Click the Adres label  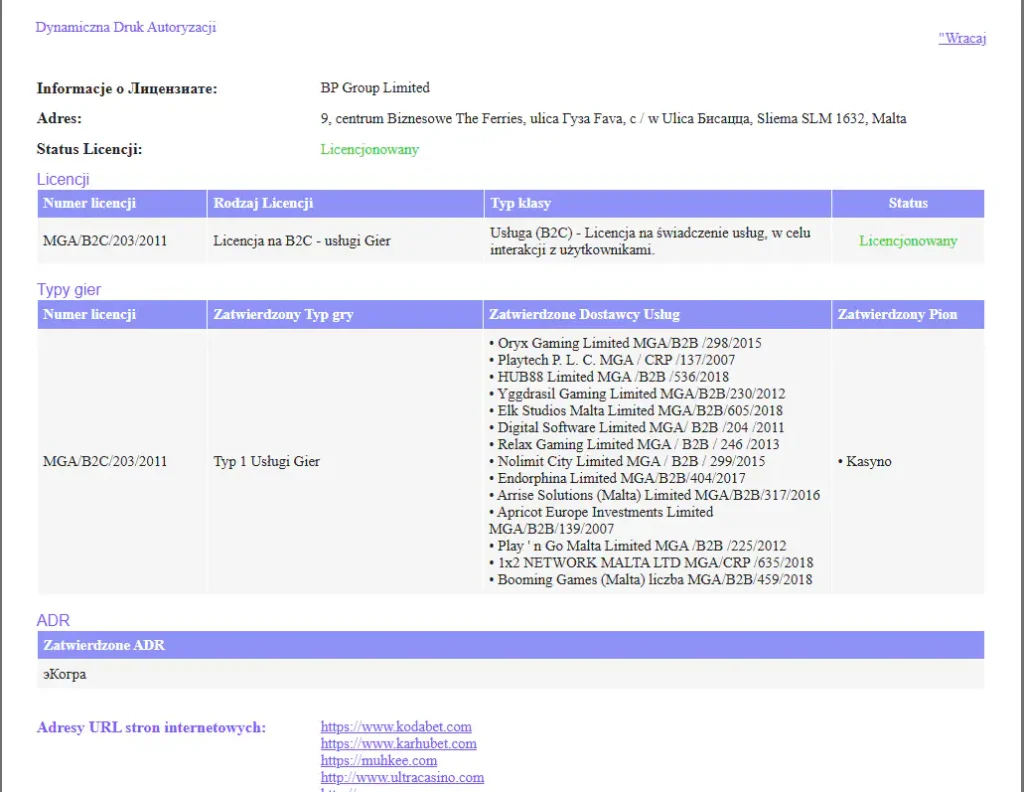pos(59,119)
